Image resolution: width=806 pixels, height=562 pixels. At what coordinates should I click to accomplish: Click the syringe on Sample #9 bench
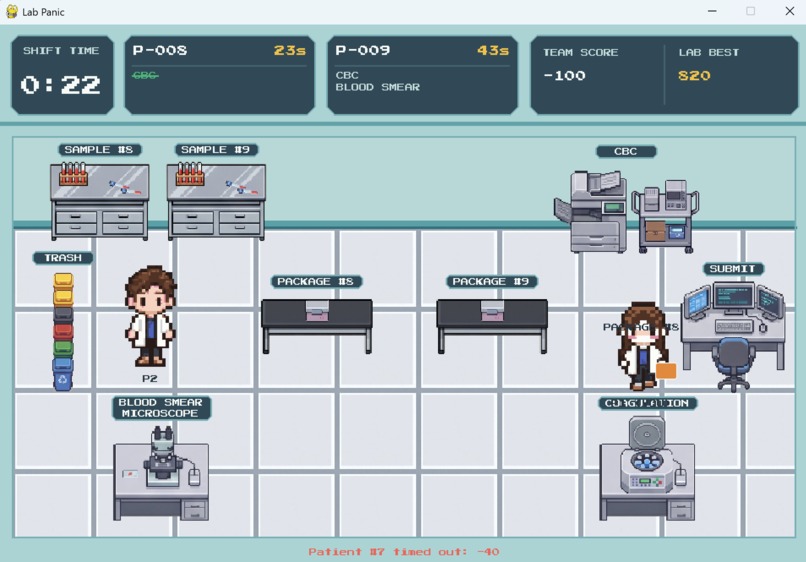[x=242, y=187]
